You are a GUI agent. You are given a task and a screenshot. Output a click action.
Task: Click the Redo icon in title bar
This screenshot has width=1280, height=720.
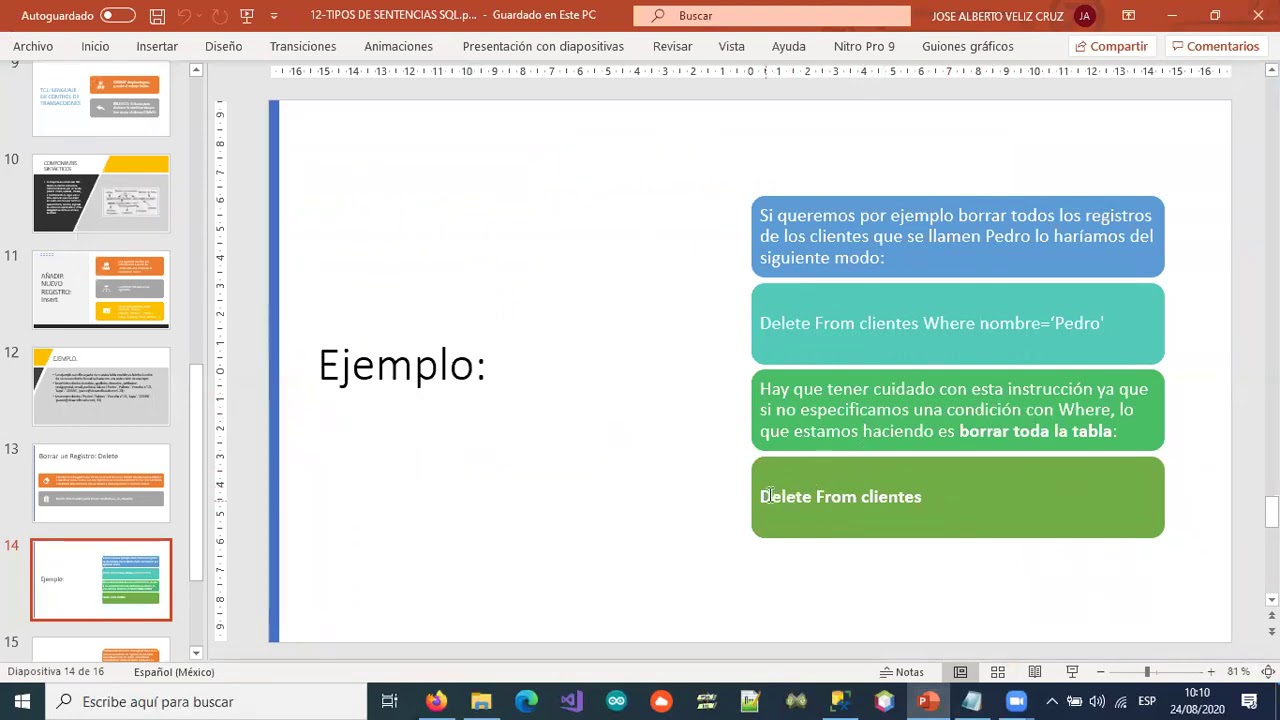pos(219,16)
